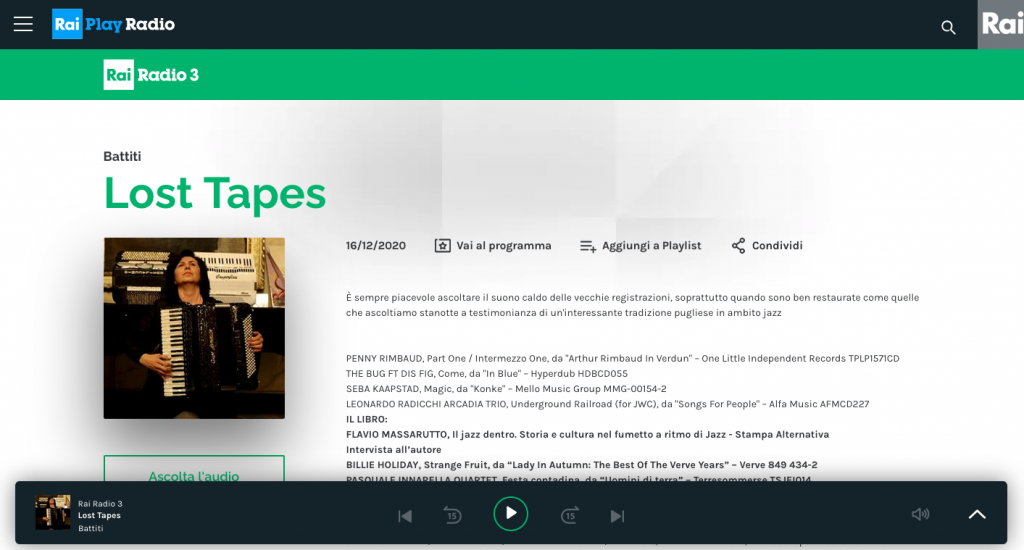Skip to next track in player
Image resolution: width=1024 pixels, height=550 pixels.
[617, 516]
